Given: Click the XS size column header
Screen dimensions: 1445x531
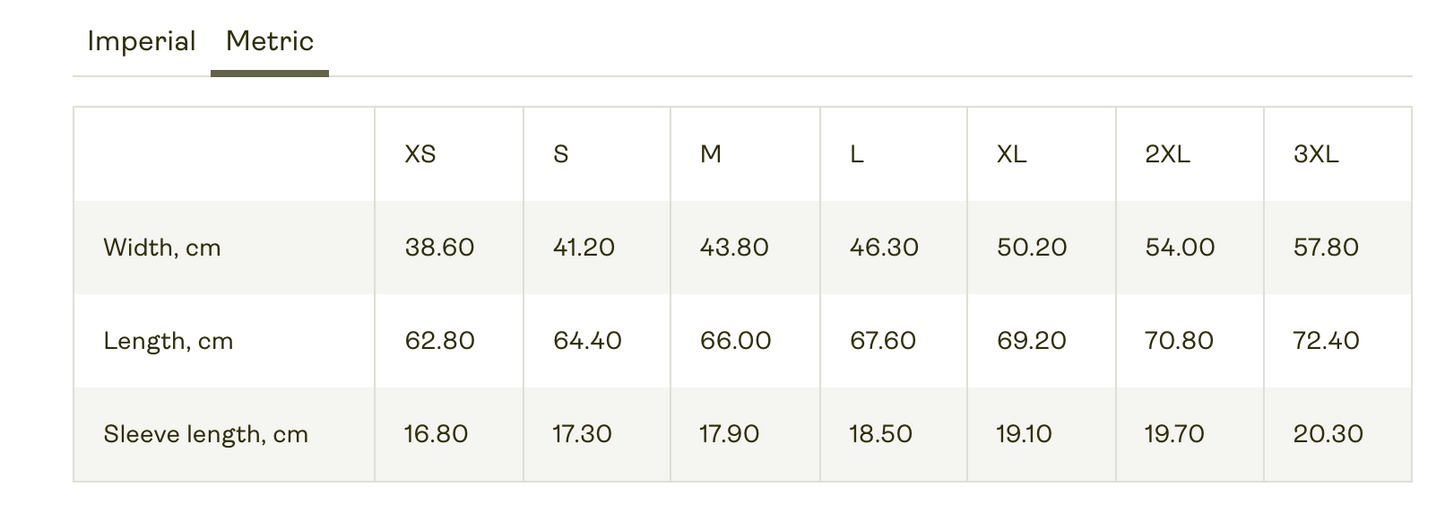Looking at the screenshot, I should 420,154.
